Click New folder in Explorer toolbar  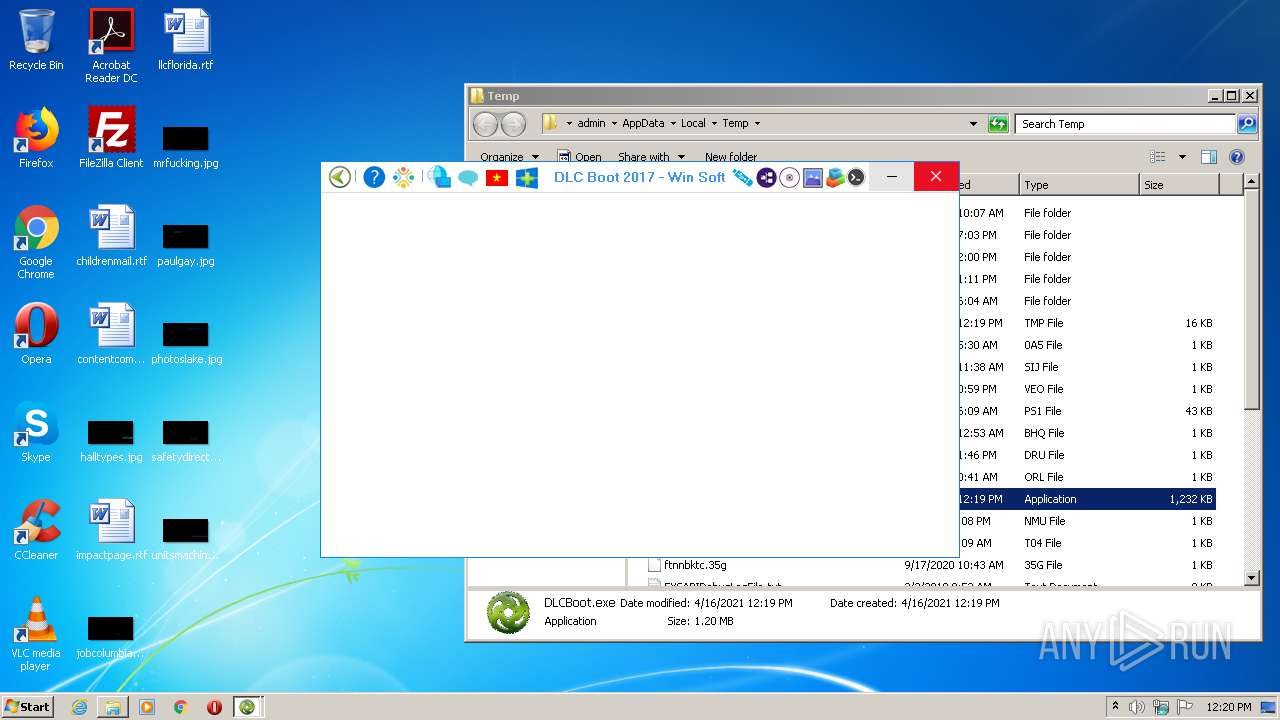[731, 157]
